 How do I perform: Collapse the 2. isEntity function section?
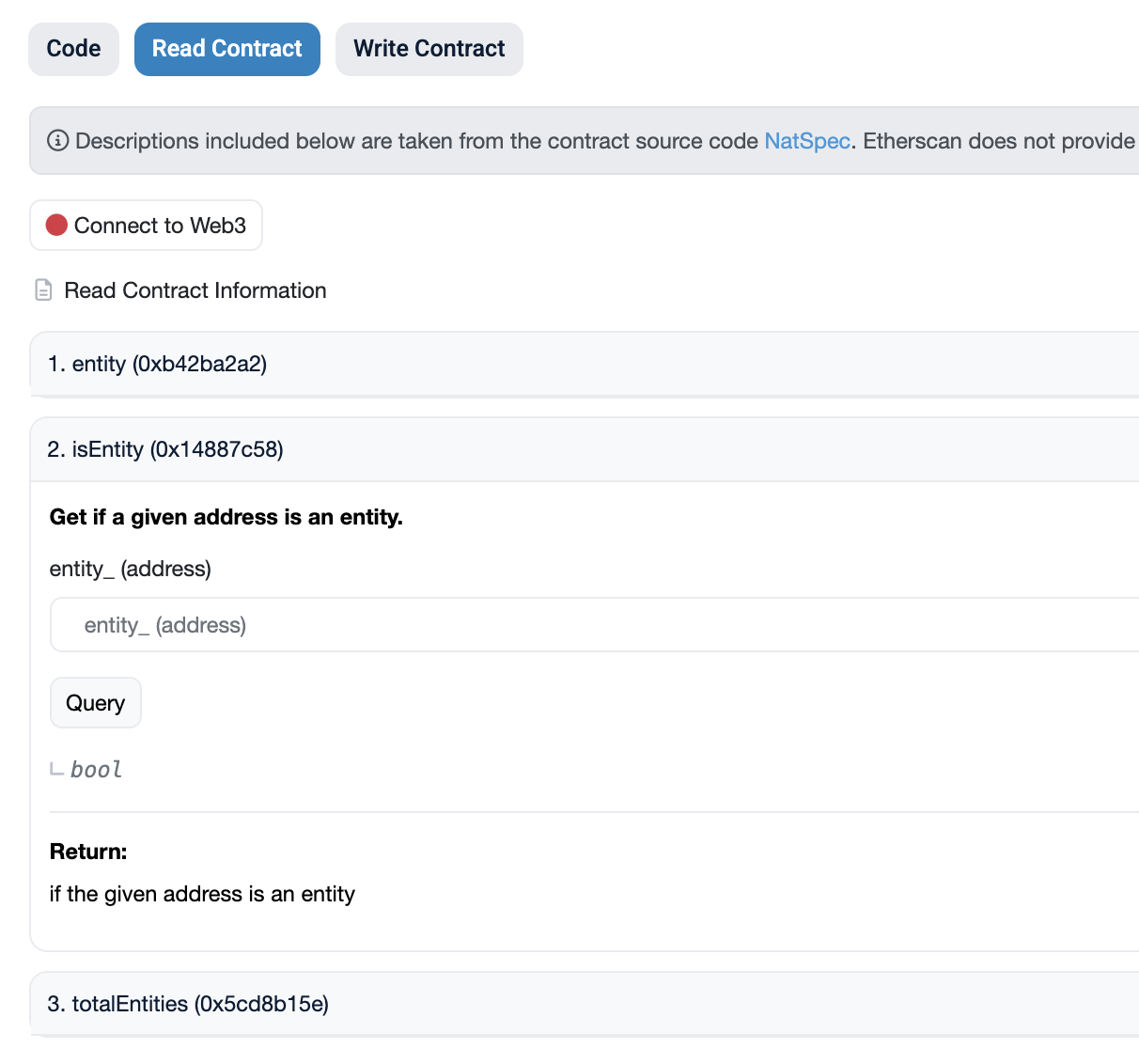[x=165, y=449]
